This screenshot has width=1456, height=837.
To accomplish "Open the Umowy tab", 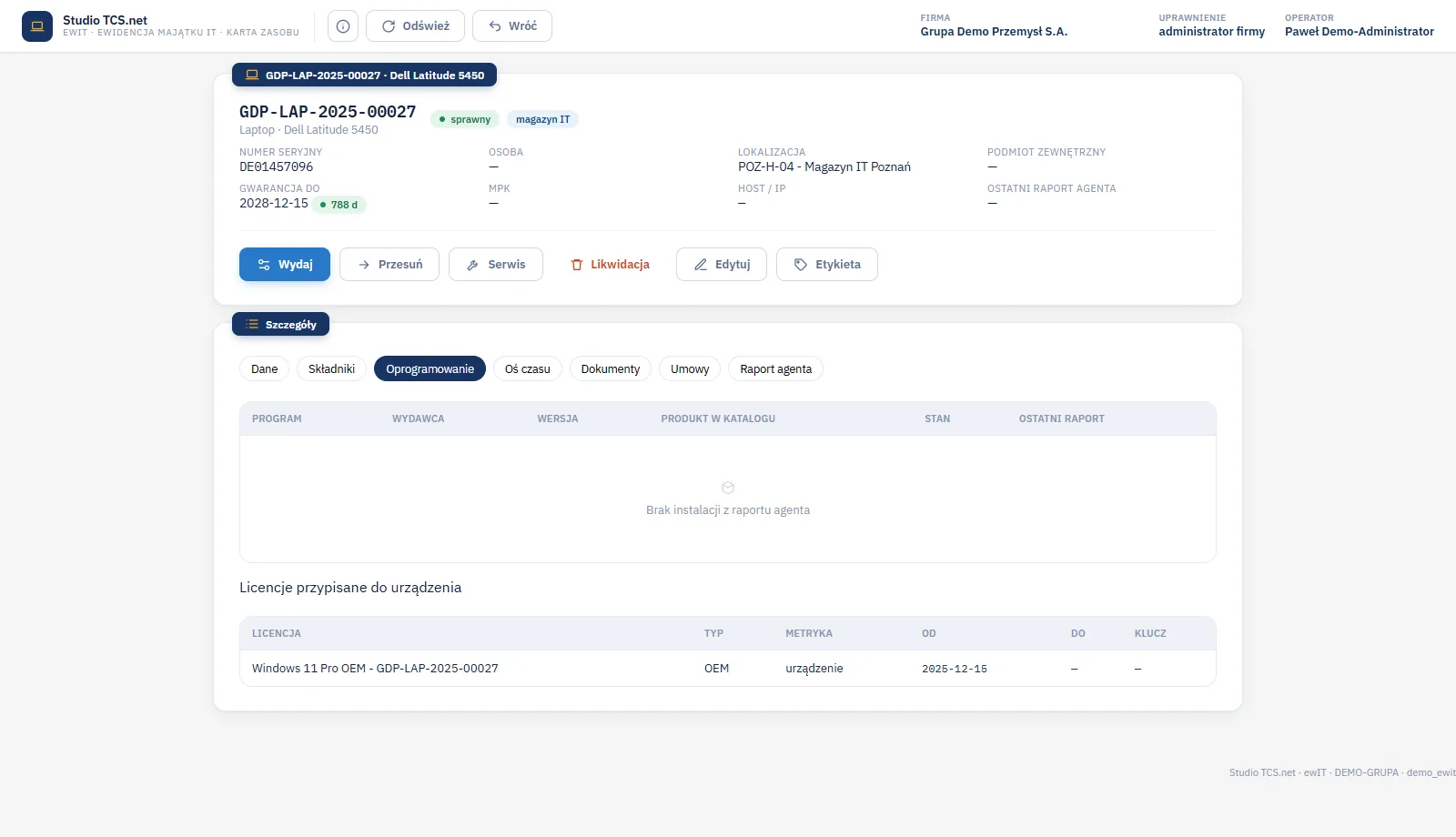I will coord(690,368).
